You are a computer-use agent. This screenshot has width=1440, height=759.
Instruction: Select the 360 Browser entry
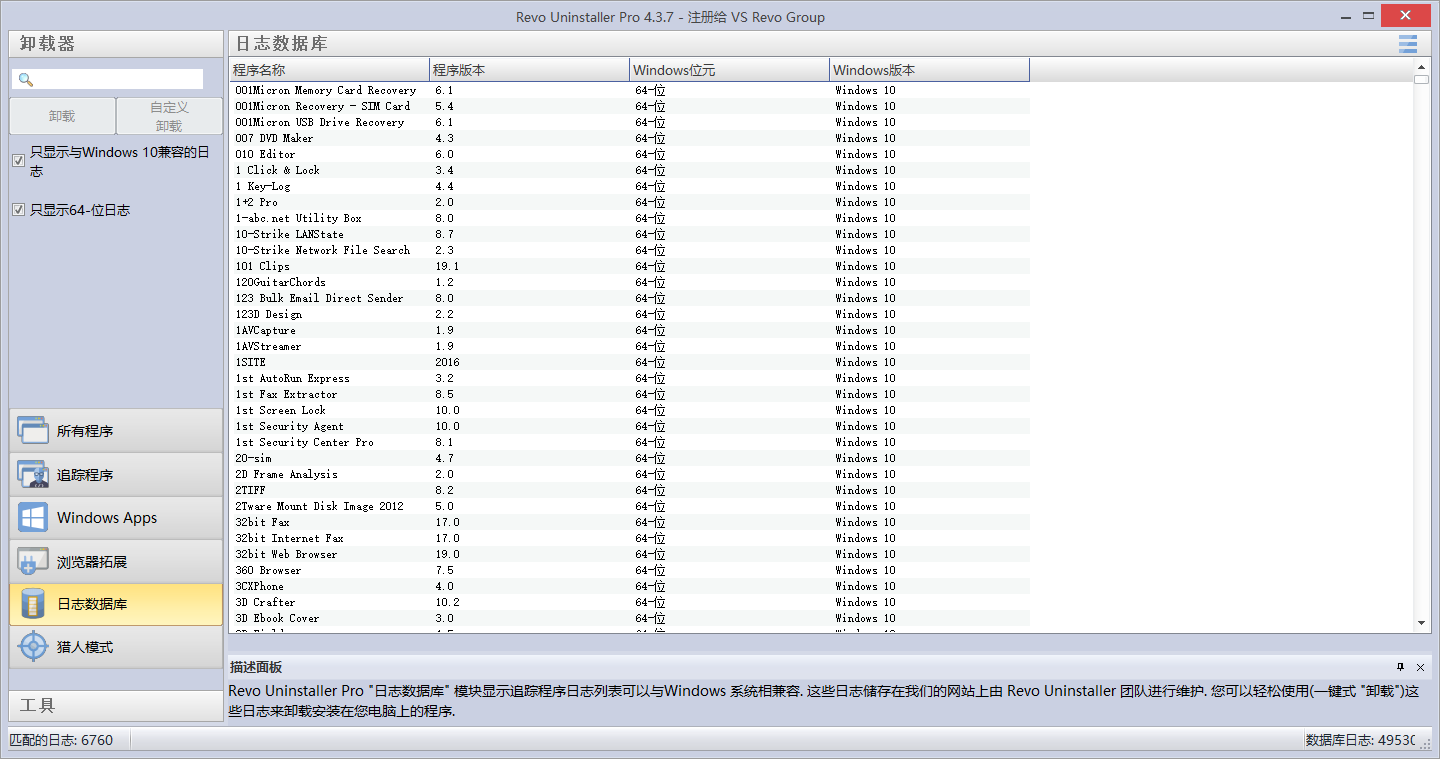click(630, 570)
